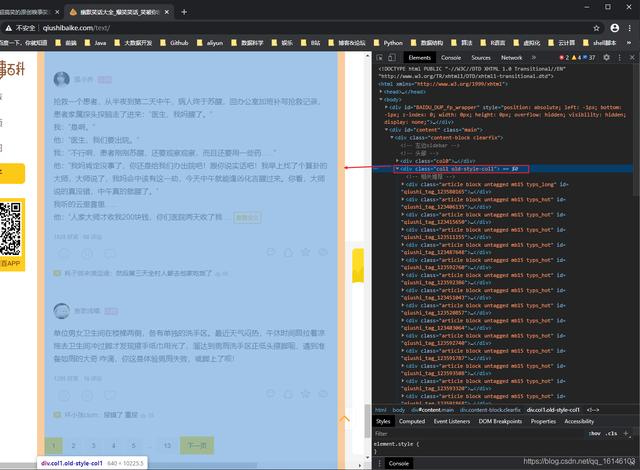The image size is (640, 470).
Task: Open the Chrome three-dot menu
Action: (x=629, y=28)
